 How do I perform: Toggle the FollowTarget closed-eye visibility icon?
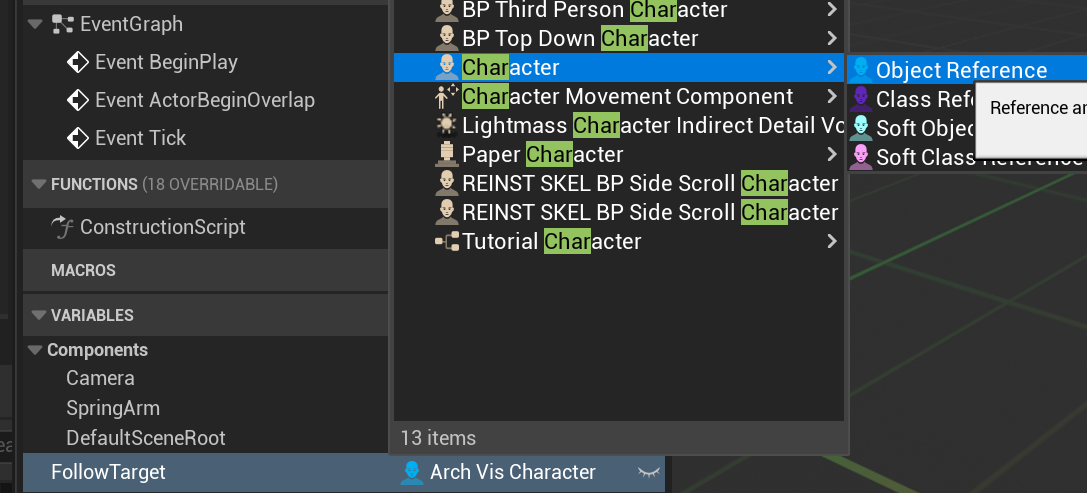click(x=649, y=472)
